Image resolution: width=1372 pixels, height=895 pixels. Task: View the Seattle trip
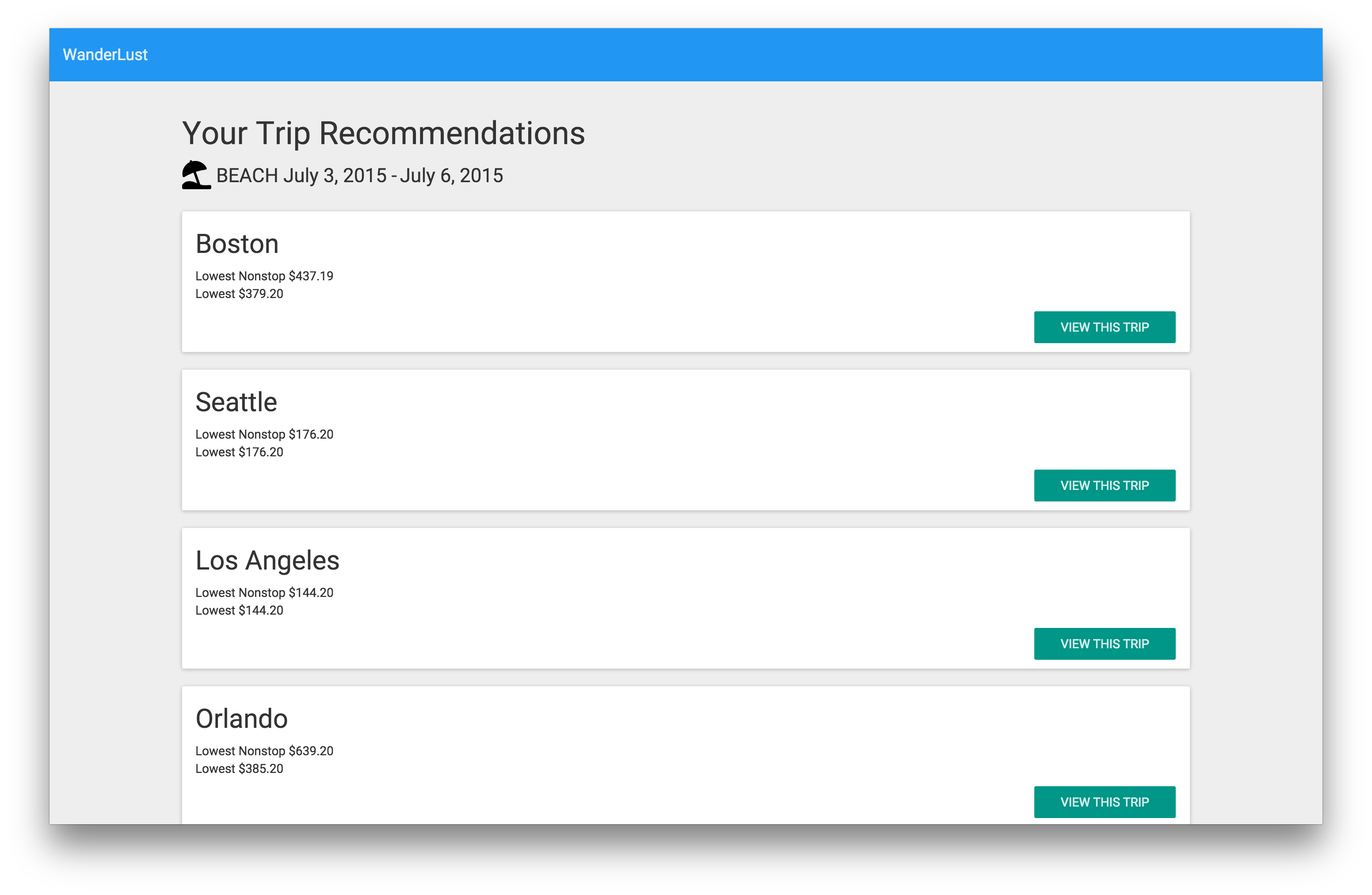point(1104,486)
